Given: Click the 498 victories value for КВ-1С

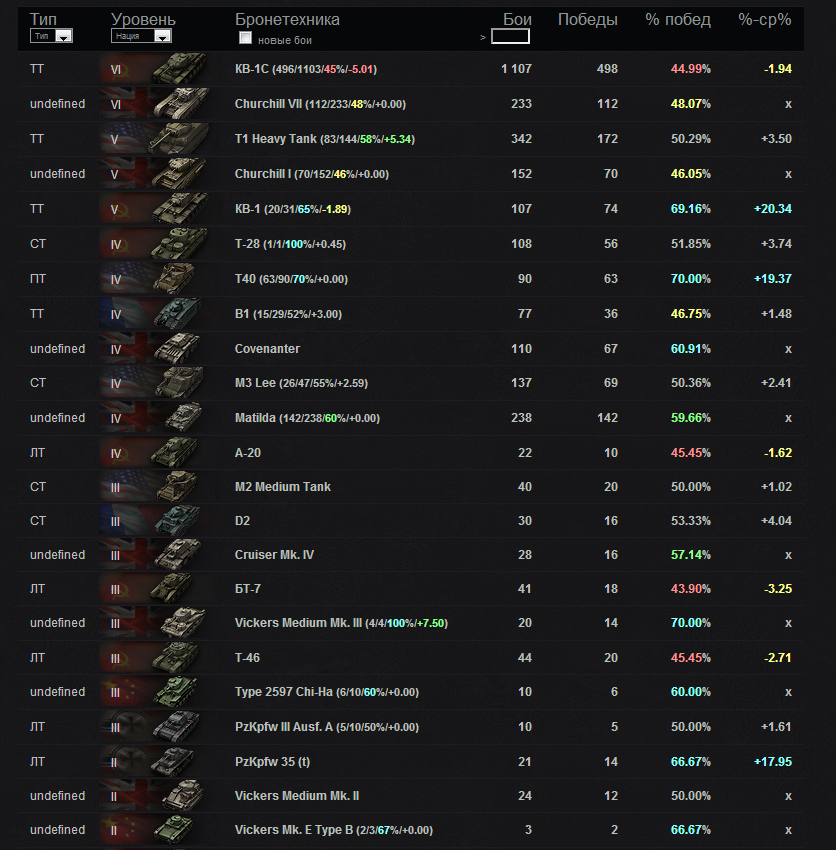Looking at the screenshot, I should click(607, 69).
